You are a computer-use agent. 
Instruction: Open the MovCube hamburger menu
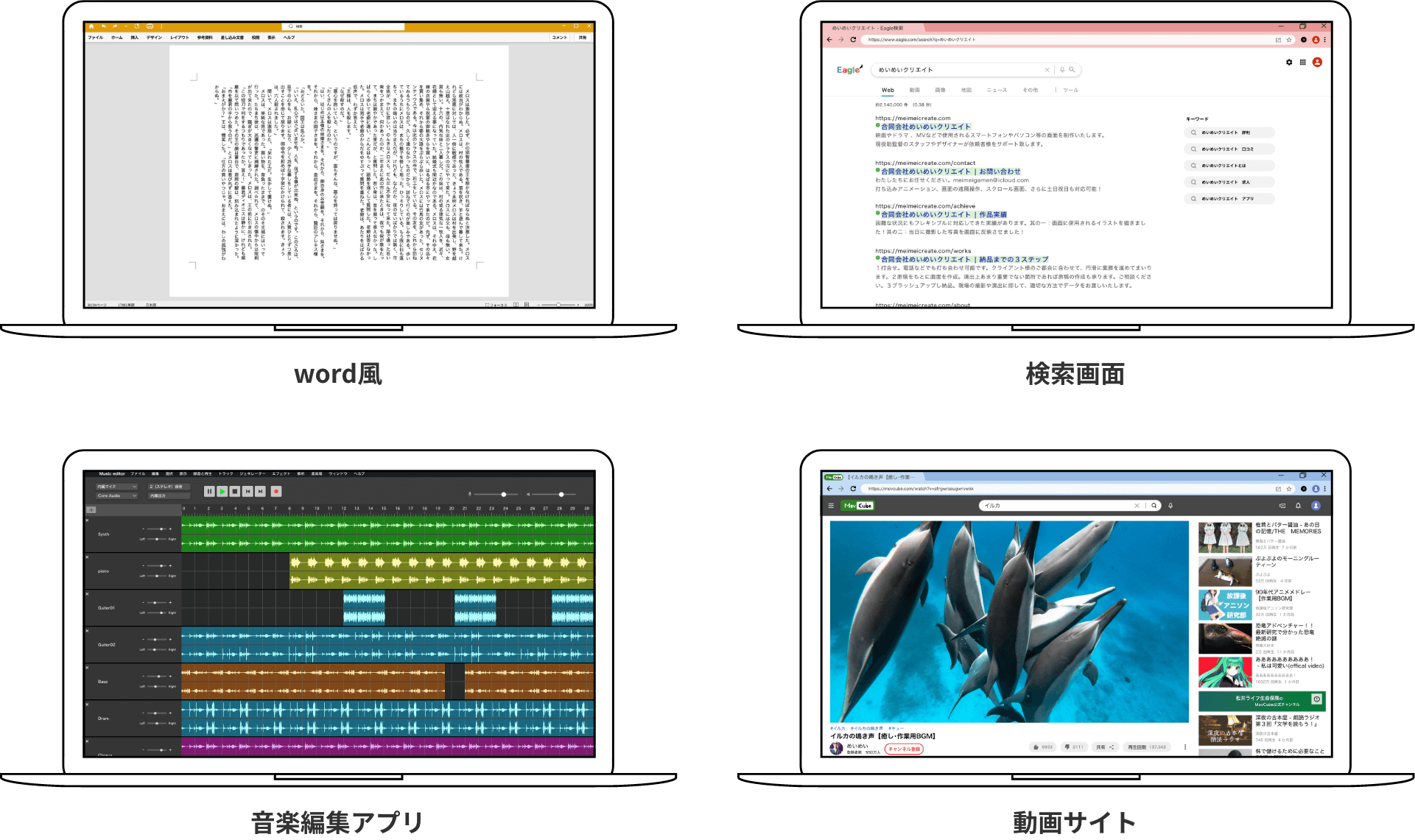pos(831,506)
